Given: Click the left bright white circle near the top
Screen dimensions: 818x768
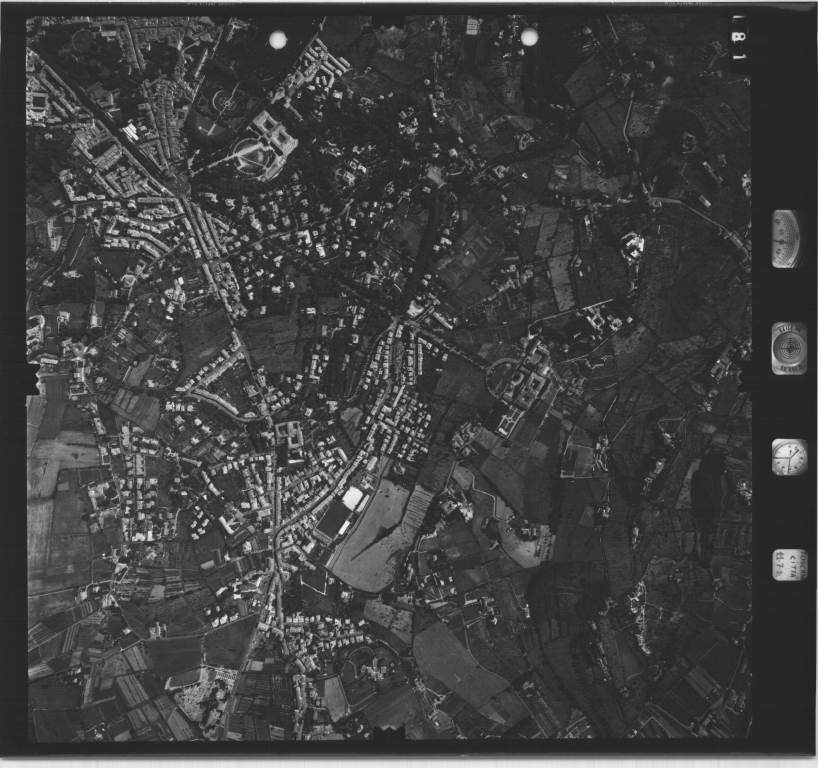Looking at the screenshot, I should pyautogui.click(x=278, y=39).
